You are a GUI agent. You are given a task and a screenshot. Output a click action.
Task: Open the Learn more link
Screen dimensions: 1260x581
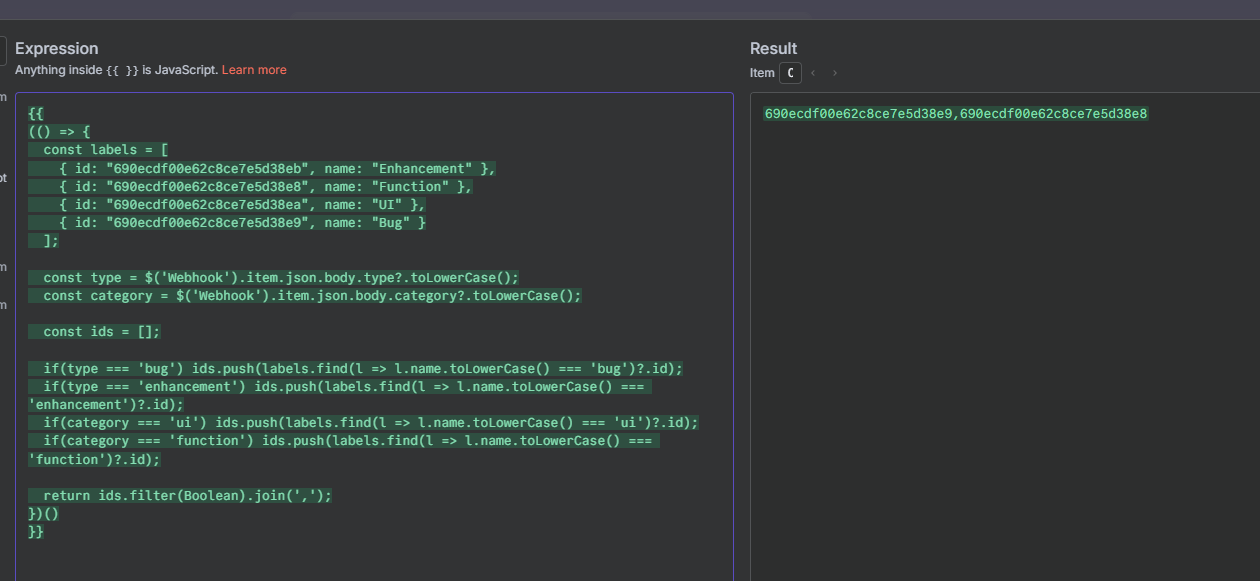254,70
